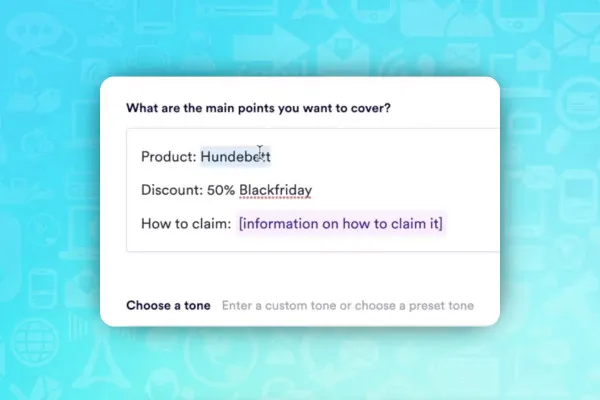Click the vertical bars icon beside the globe
600x400 pixels.
(x=78, y=327)
